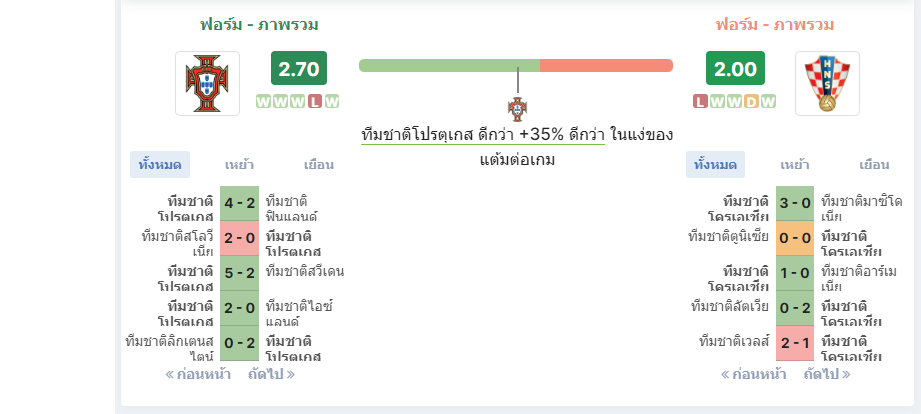Viewport: 921px width, 414px height.
Task: Click small Portugal crest under comparison bar
Action: [x=517, y=110]
